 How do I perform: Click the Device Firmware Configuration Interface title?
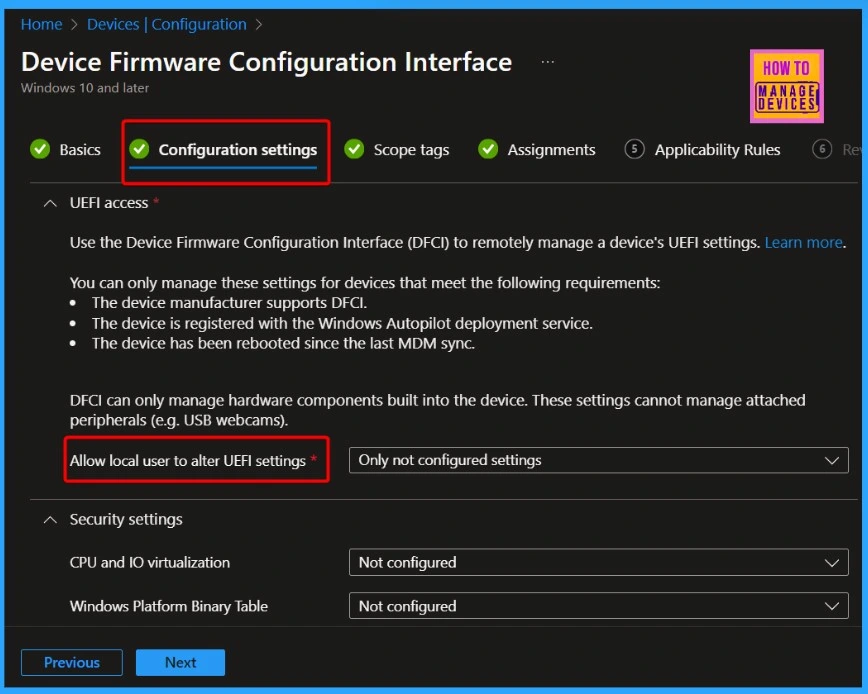coord(266,62)
